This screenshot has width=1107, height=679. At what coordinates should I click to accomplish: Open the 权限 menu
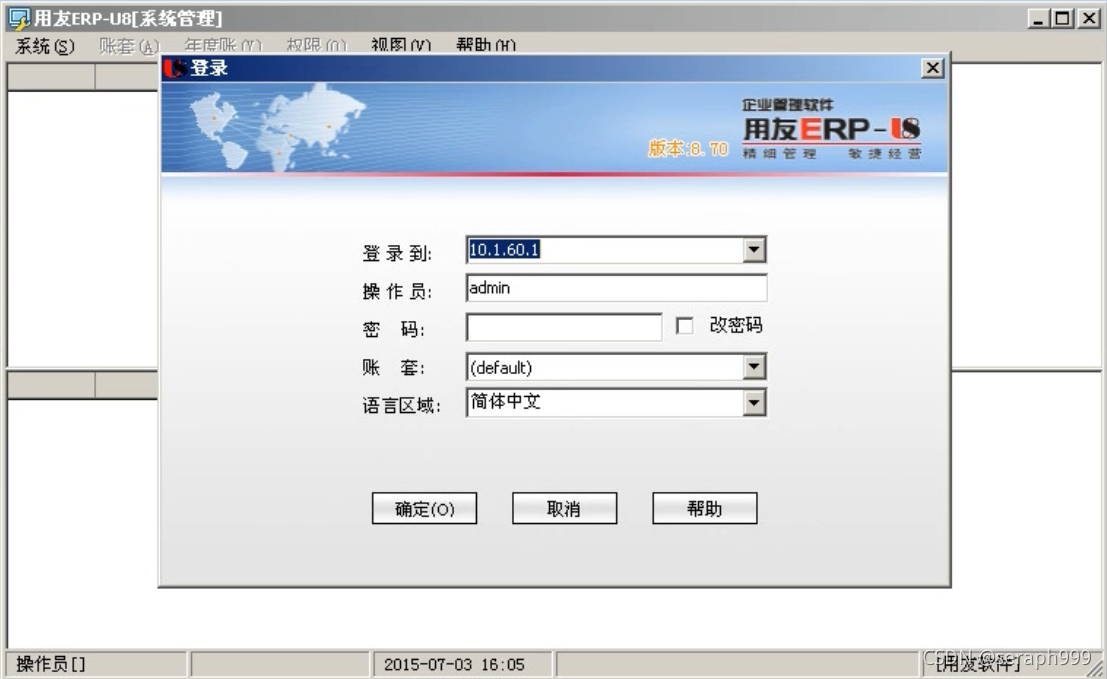point(316,47)
